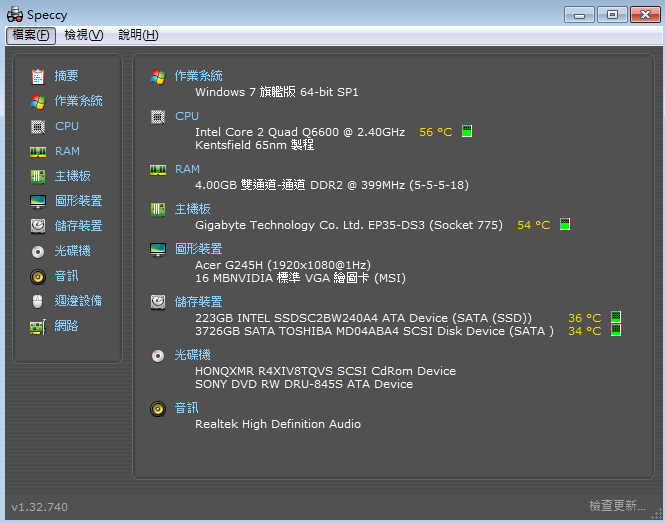Click the green indicator beside 36 °C SSD
The image size is (665, 523).
(616, 317)
